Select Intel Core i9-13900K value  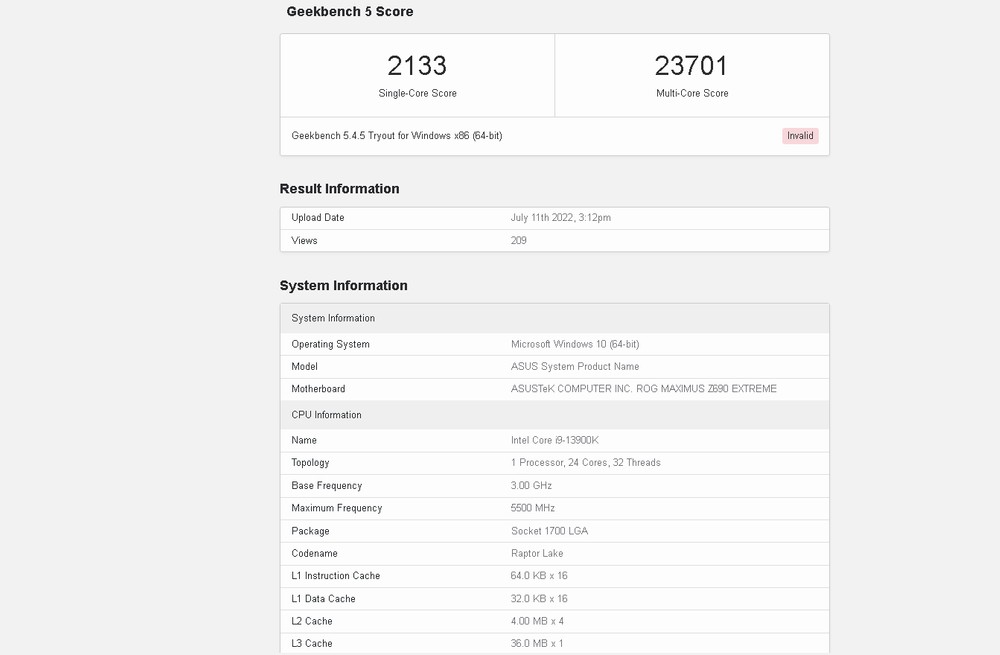pos(554,440)
